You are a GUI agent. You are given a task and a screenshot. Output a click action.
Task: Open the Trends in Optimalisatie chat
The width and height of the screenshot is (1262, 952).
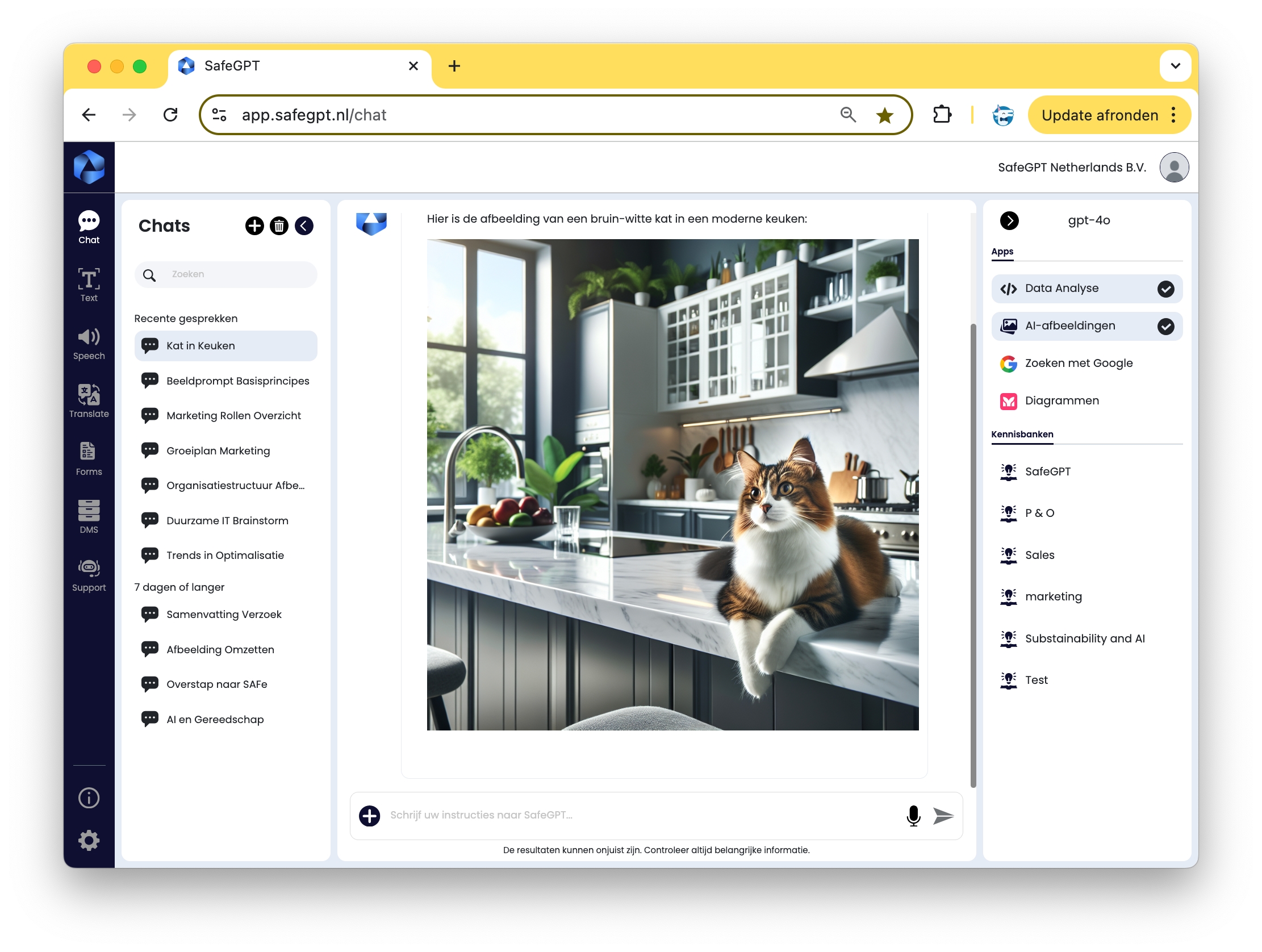(226, 556)
